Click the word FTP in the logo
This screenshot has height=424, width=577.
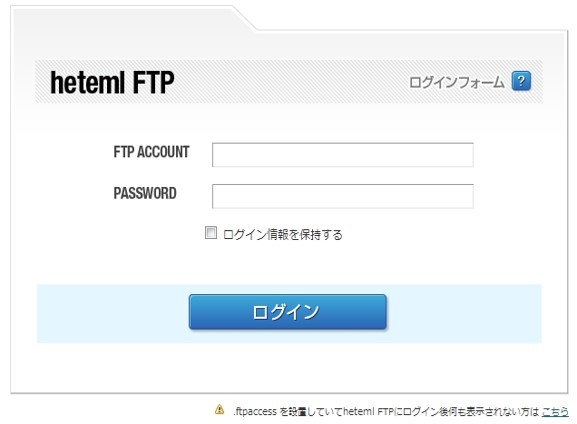click(x=153, y=82)
